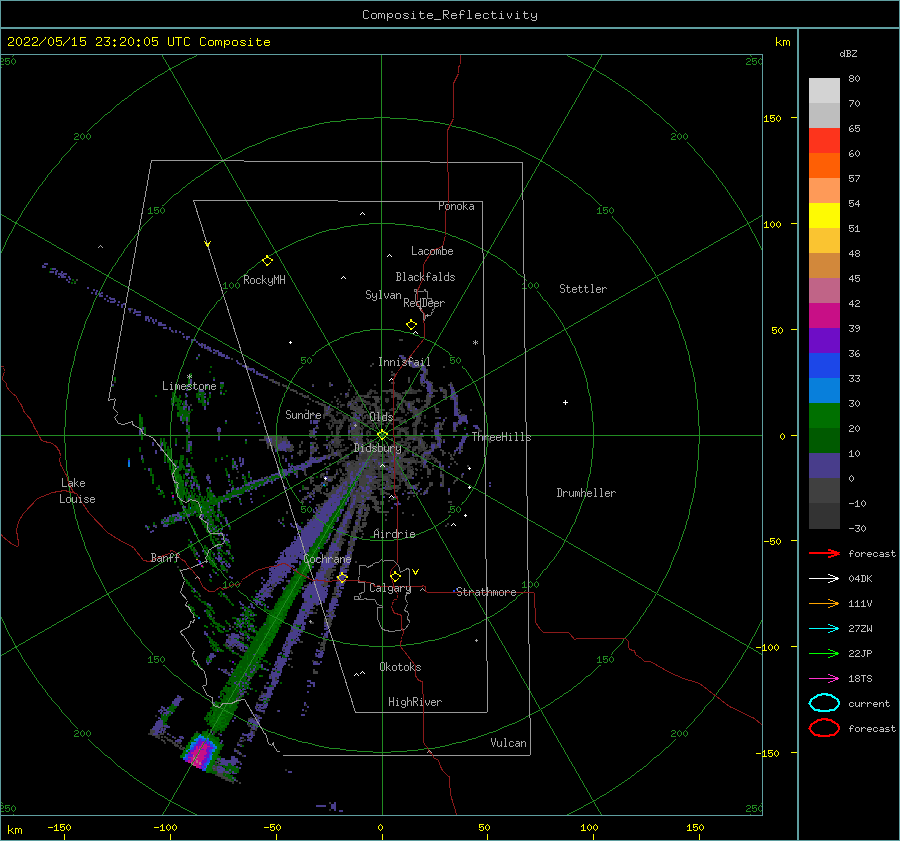Click the Calgary label
Viewport: 900px width, 841px height.
pyautogui.click(x=390, y=588)
